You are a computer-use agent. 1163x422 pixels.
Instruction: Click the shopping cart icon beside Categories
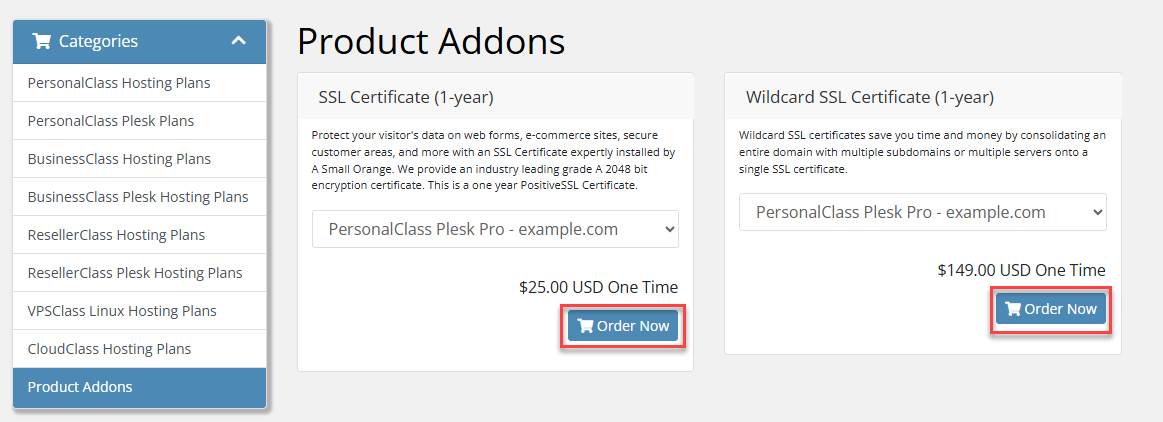pos(42,42)
